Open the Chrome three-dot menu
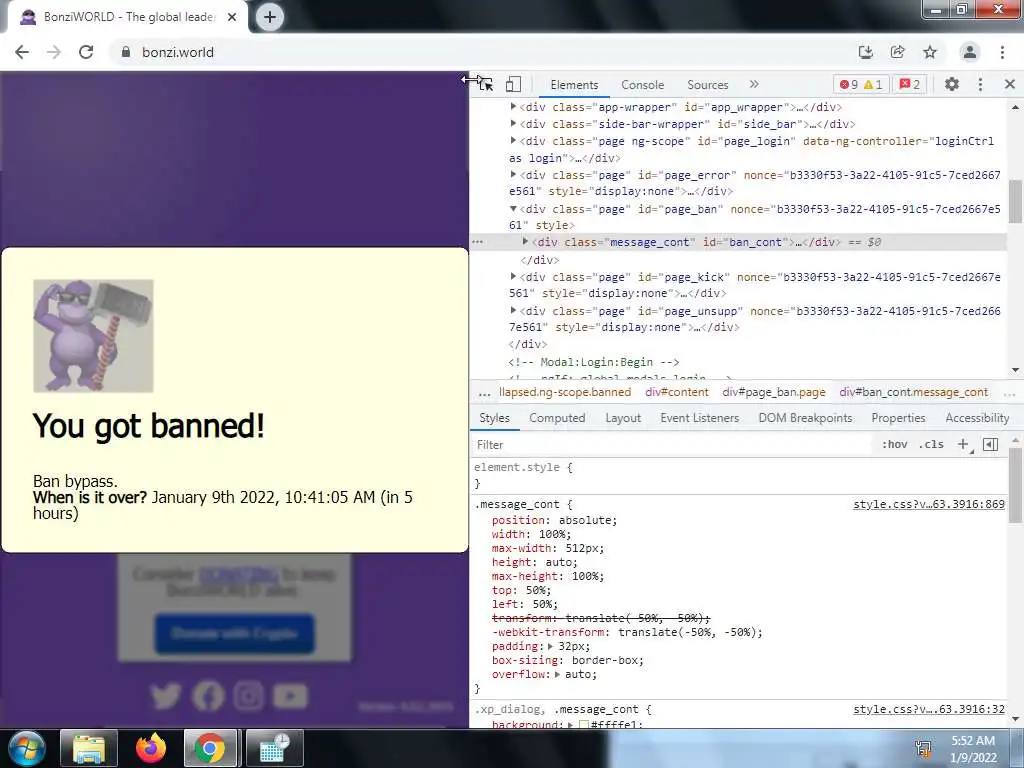 pos(1002,52)
